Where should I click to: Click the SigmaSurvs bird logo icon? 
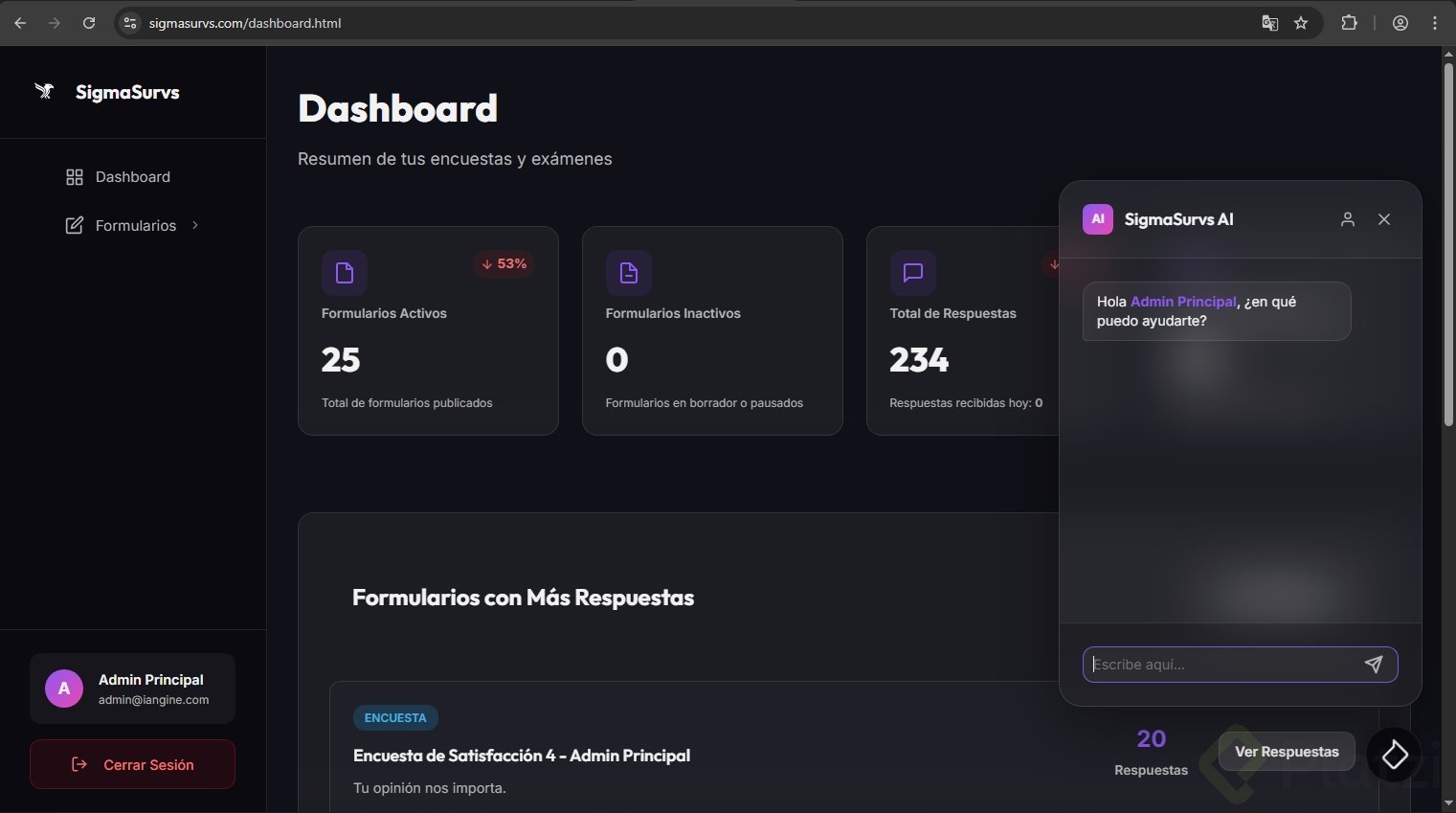tap(44, 91)
